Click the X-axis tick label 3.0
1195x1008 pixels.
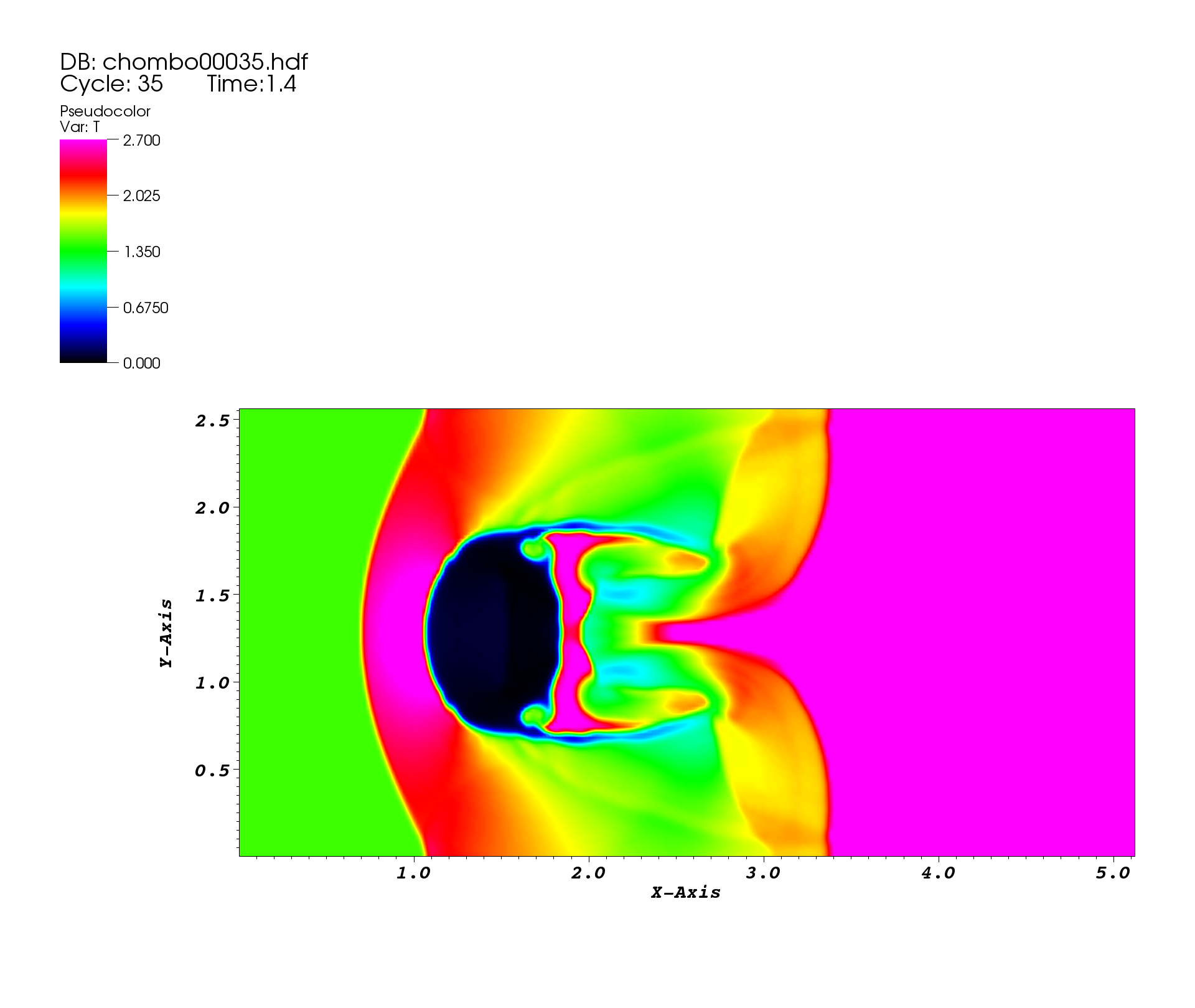pos(763,874)
